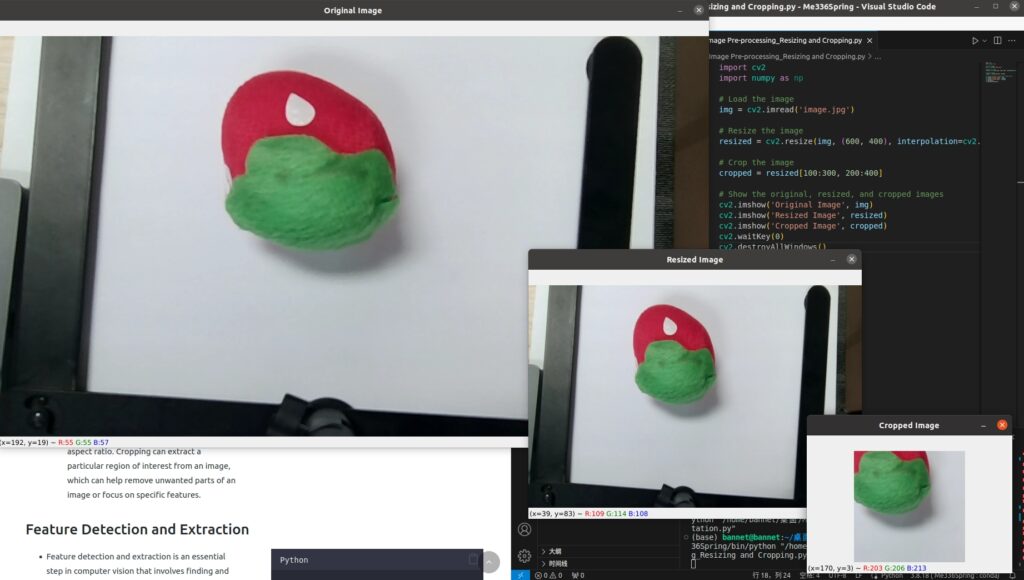This screenshot has height=580, width=1024.
Task: Split the editor with the split icon
Action: [x=997, y=40]
